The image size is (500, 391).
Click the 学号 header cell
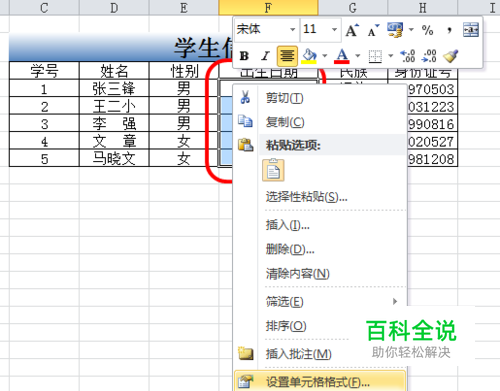tap(44, 70)
